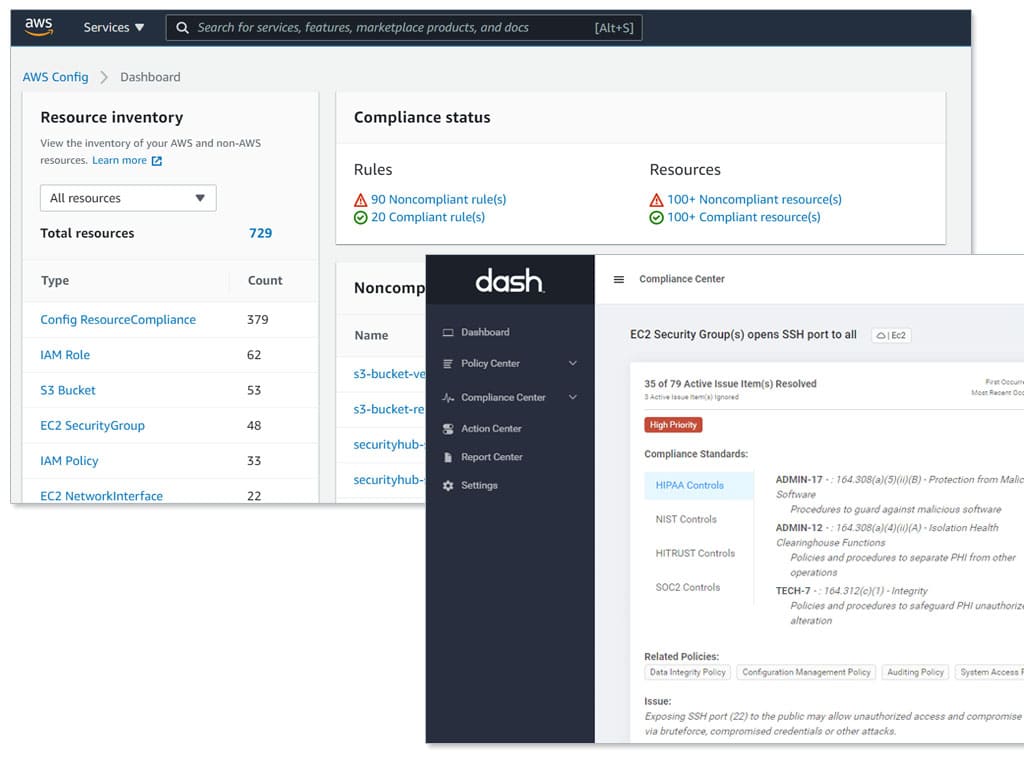Open S3 Bucket resource type

tap(68, 390)
